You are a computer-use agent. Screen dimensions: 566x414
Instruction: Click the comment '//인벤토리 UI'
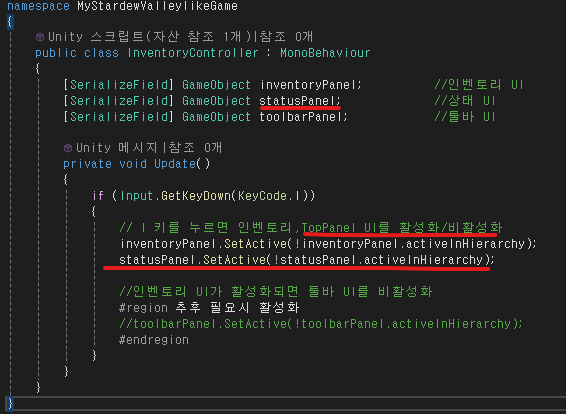479,85
